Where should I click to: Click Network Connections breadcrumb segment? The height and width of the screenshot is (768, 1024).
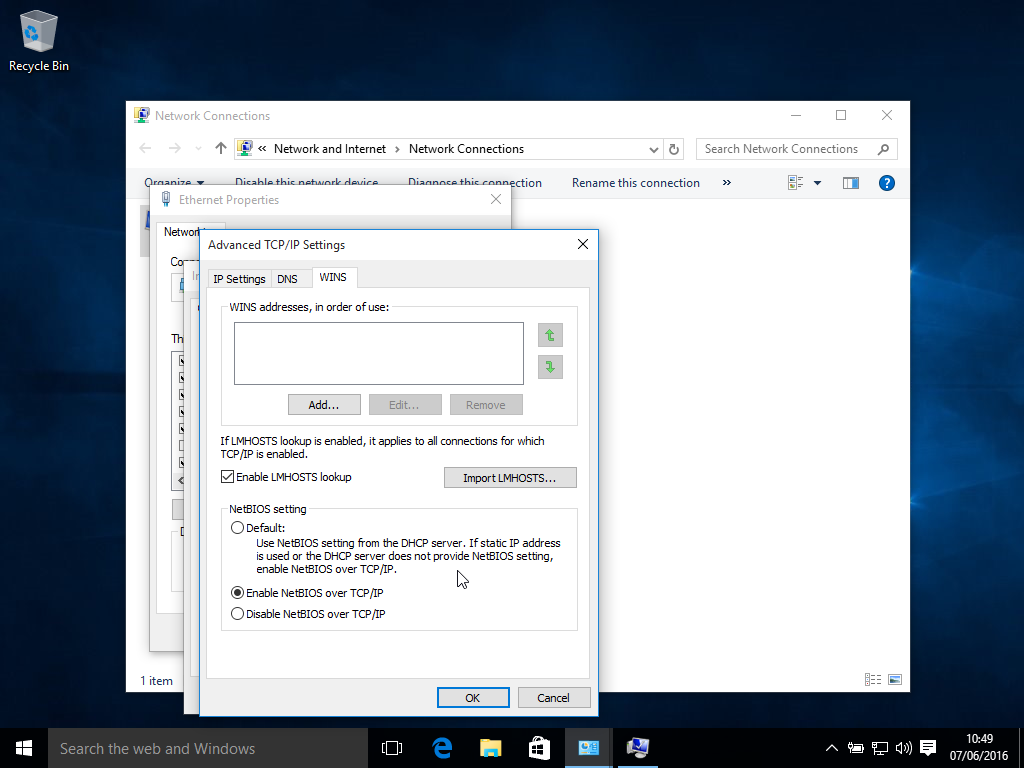click(x=466, y=149)
